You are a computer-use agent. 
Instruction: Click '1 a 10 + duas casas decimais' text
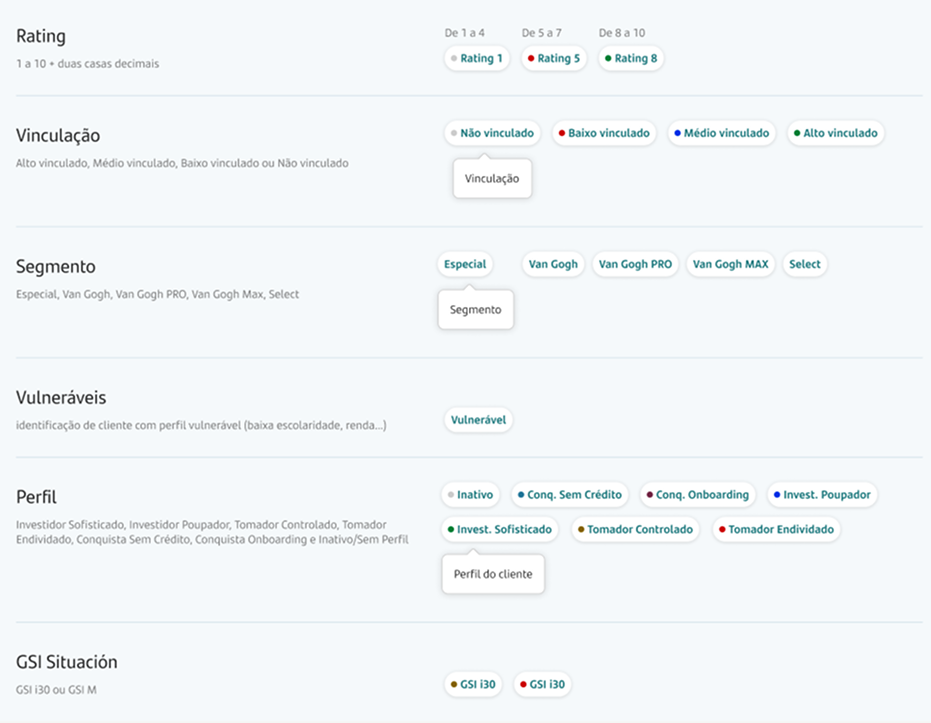88,64
